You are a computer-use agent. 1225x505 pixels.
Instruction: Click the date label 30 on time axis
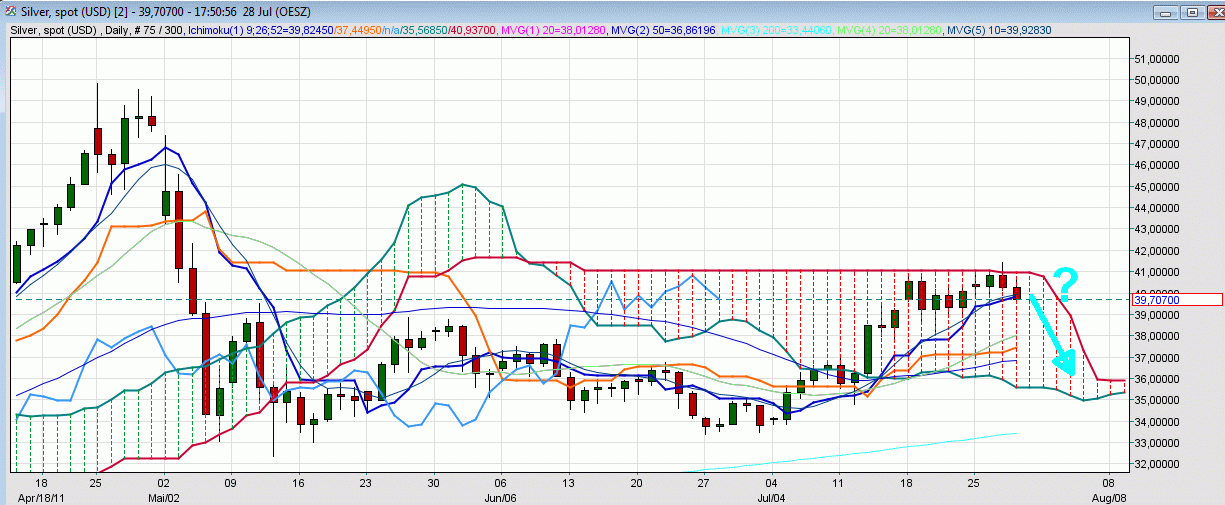[x=432, y=481]
